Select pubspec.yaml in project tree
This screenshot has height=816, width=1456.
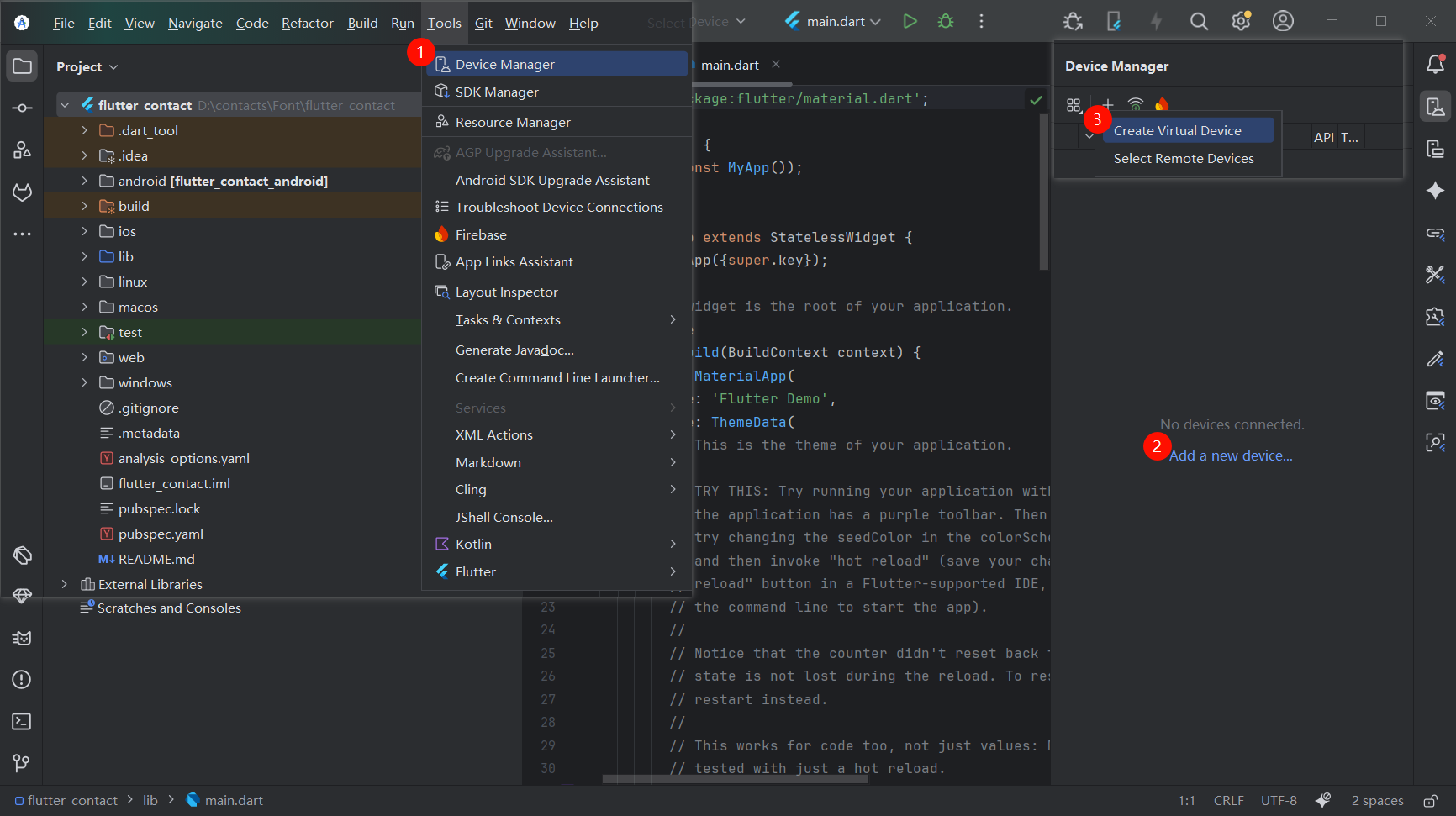pos(161,534)
